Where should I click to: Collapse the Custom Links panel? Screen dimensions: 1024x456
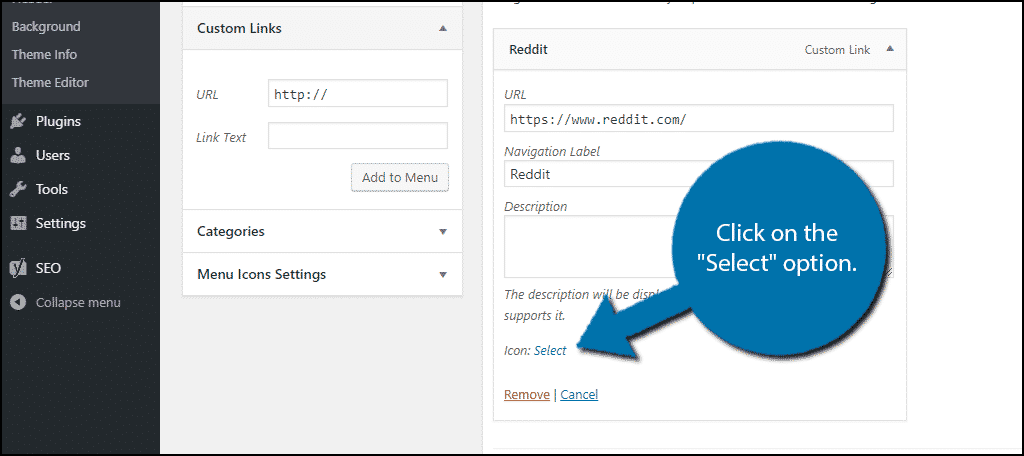(x=442, y=29)
